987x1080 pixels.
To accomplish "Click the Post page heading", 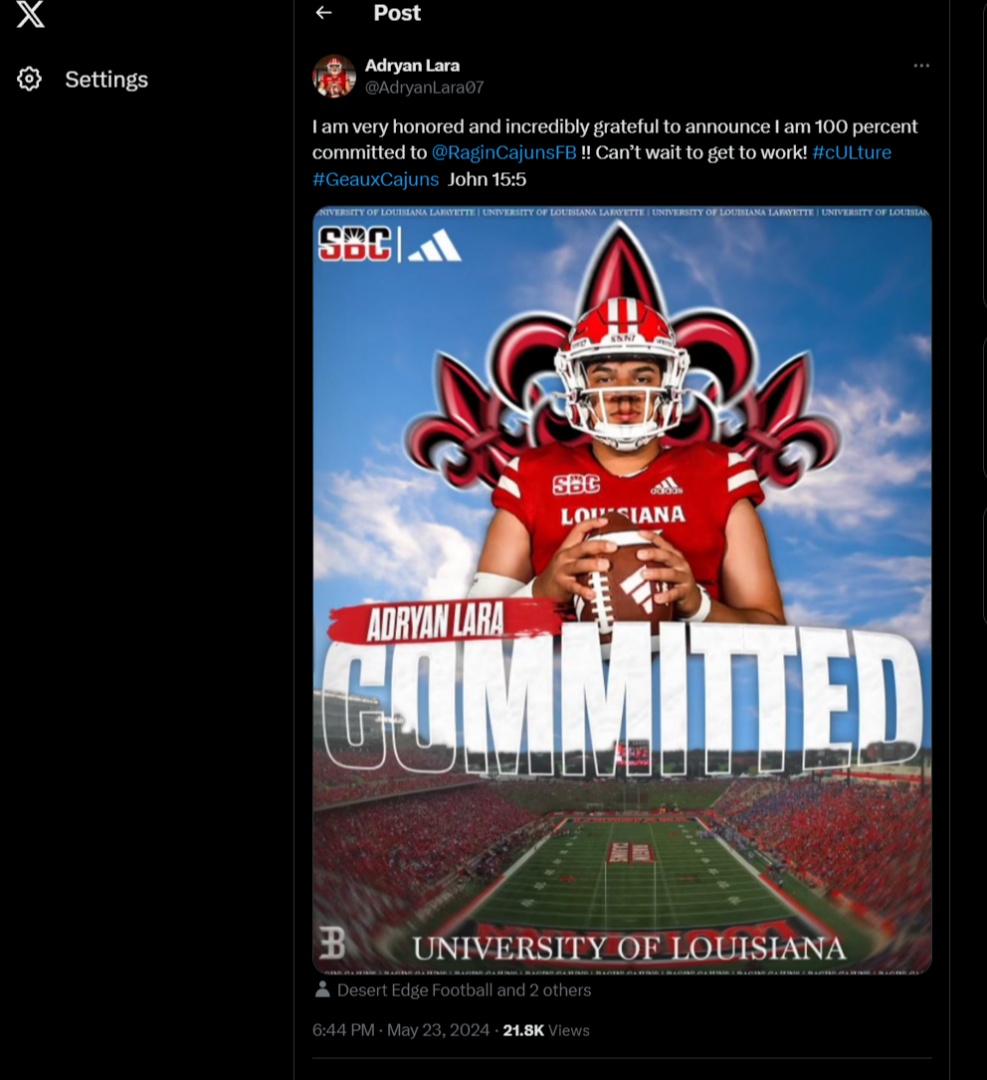I will pos(397,13).
